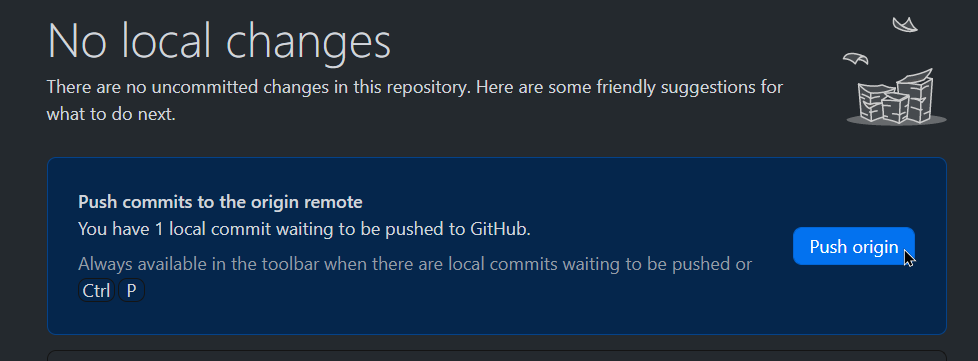Click the Ctrl keyboard shortcut badge
This screenshot has width=978, height=361.
pyautogui.click(x=96, y=291)
